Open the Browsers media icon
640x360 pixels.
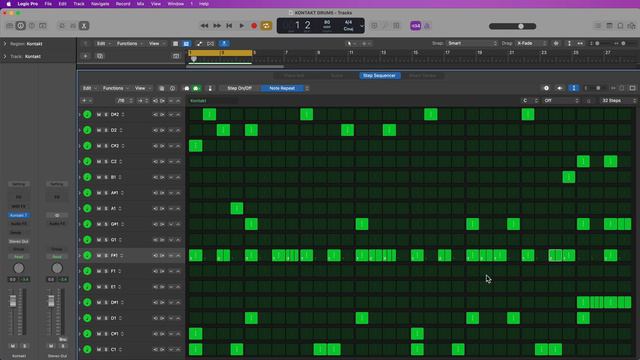(x=631, y=26)
